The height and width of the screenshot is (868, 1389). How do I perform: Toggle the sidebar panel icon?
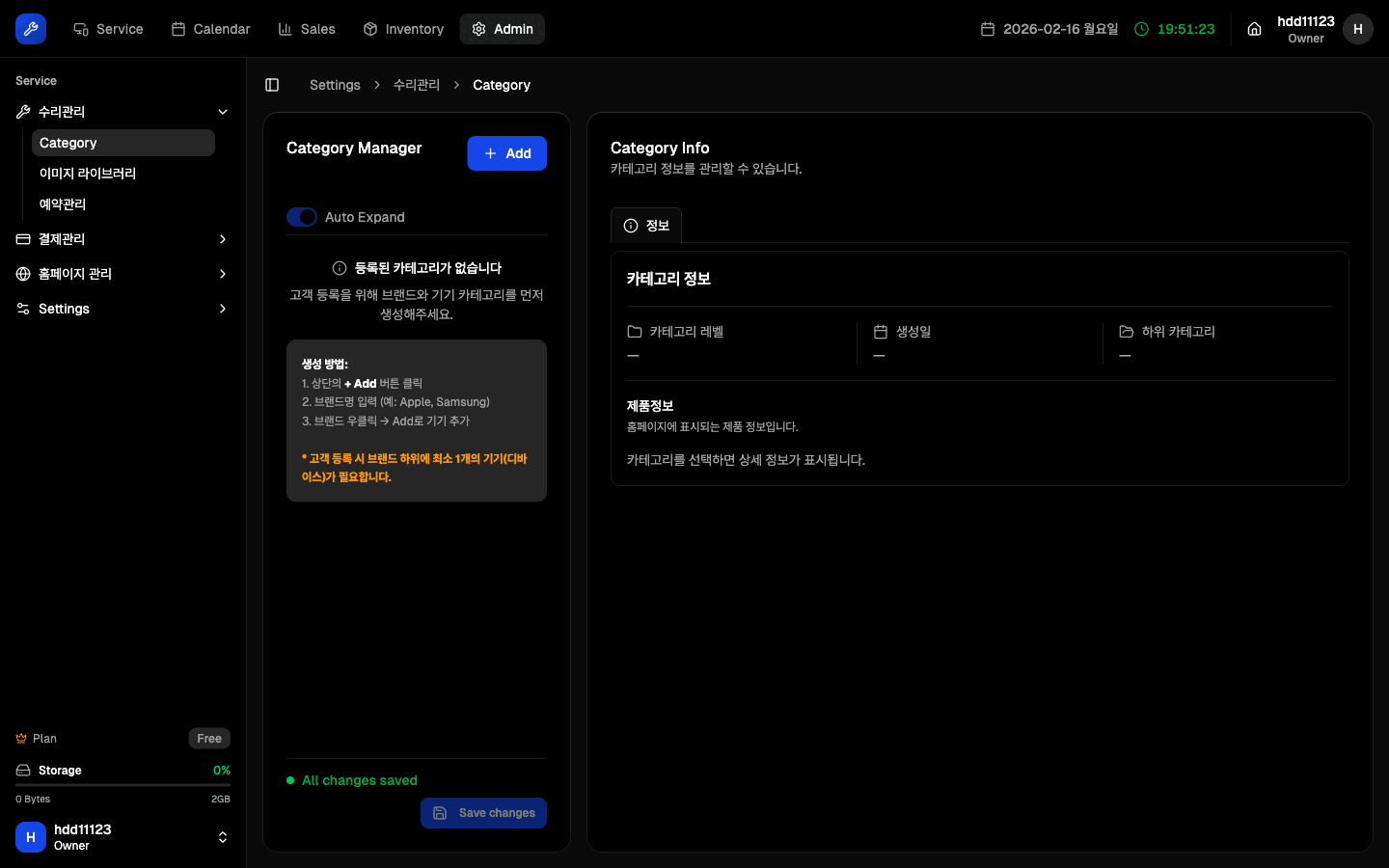pos(272,85)
